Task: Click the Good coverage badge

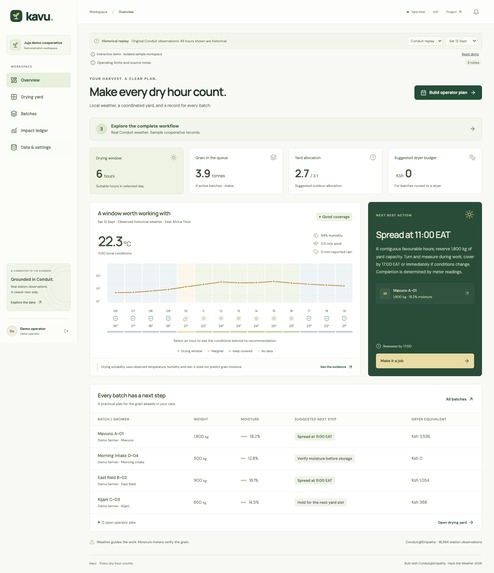Action: 334,217
